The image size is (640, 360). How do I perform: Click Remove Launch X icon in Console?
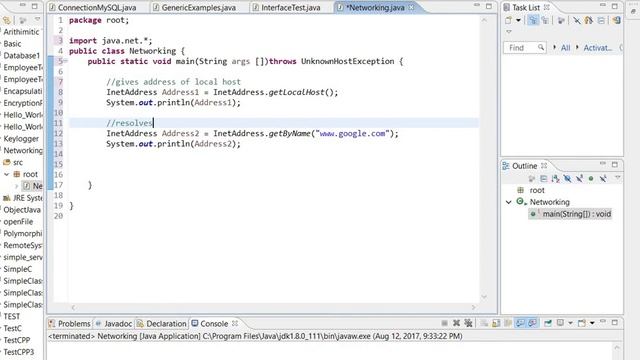(456, 323)
